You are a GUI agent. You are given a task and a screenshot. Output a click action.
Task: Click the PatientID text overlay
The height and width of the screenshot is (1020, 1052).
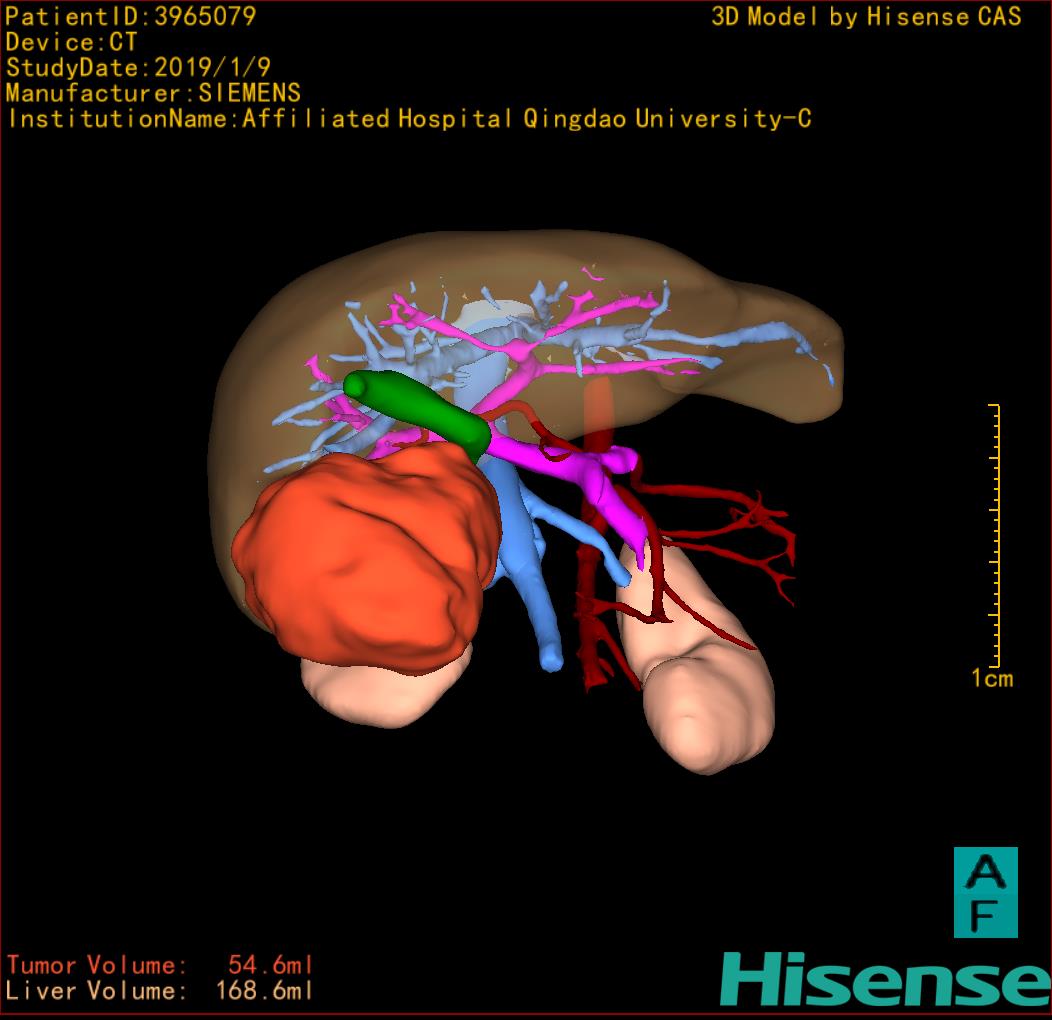(131, 16)
